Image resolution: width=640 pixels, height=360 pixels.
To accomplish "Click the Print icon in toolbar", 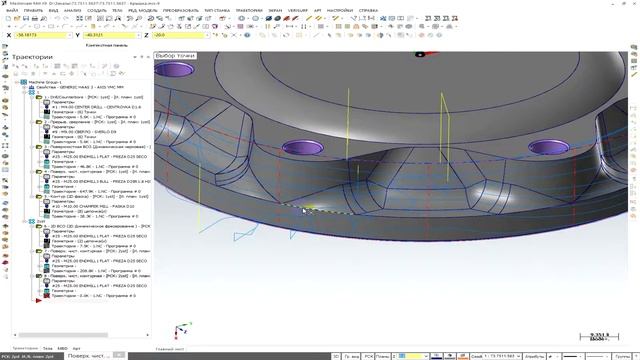I will [x=35, y=18].
